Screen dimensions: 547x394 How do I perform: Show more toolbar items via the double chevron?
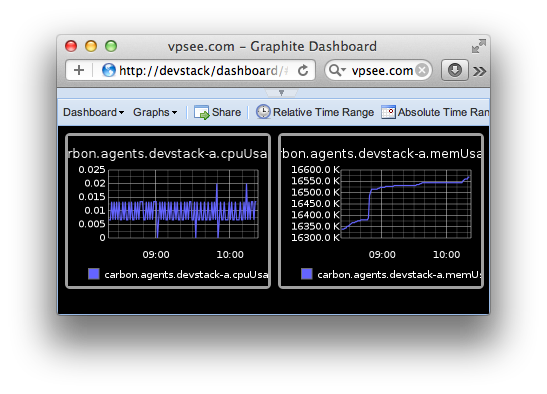(479, 71)
